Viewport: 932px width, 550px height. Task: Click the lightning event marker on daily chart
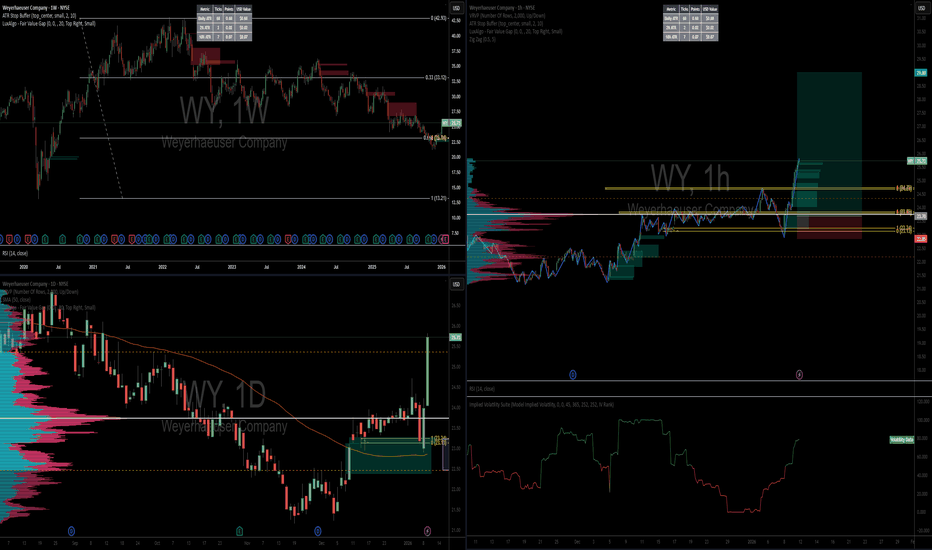click(x=427, y=531)
